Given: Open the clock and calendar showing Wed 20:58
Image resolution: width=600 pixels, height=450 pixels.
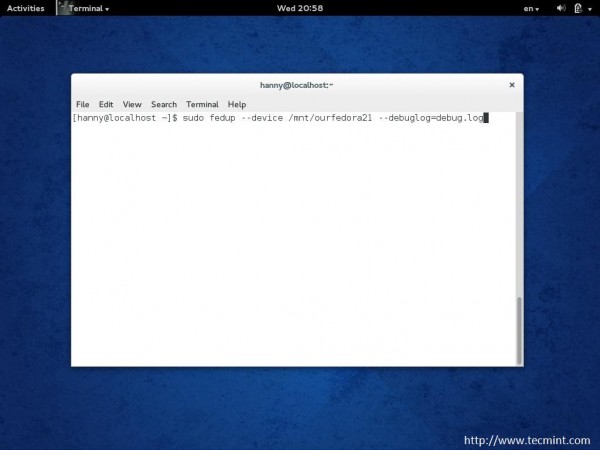Looking at the screenshot, I should point(300,8).
